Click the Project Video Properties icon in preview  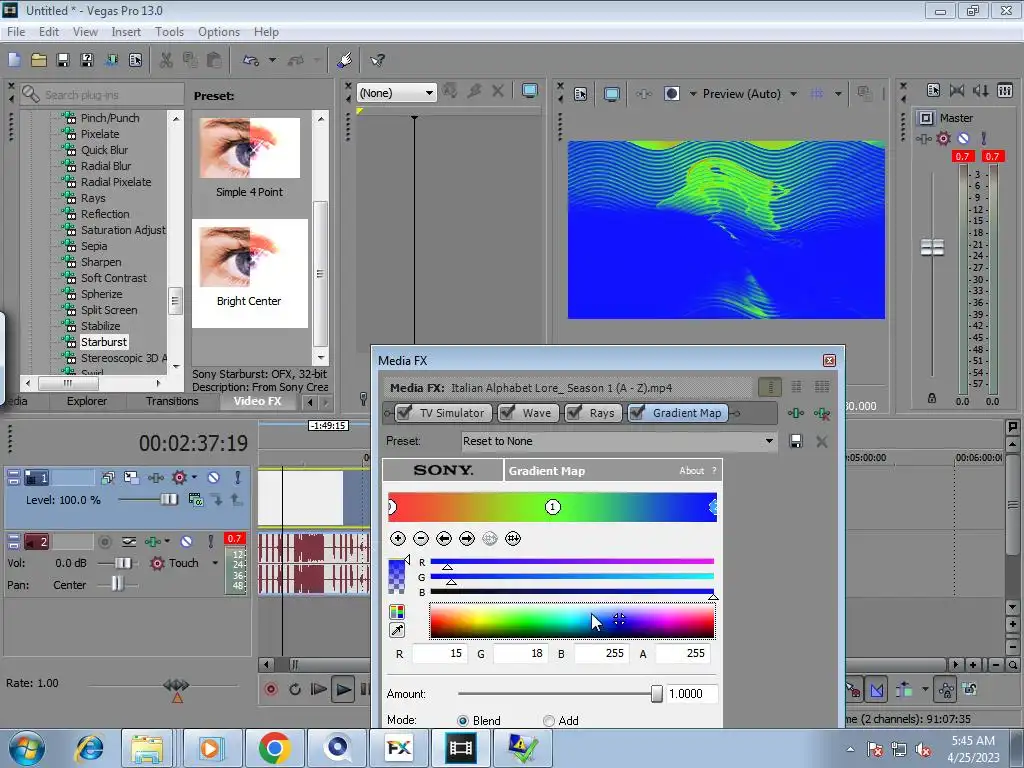coord(581,93)
